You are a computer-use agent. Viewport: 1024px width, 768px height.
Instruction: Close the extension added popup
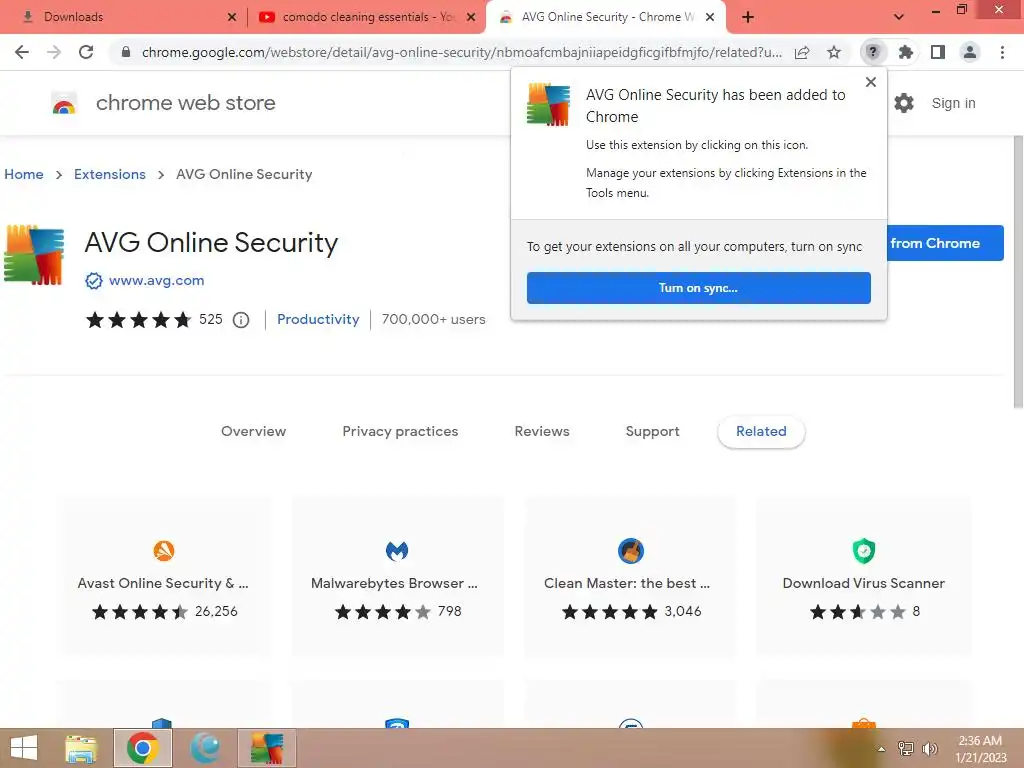[x=871, y=82]
